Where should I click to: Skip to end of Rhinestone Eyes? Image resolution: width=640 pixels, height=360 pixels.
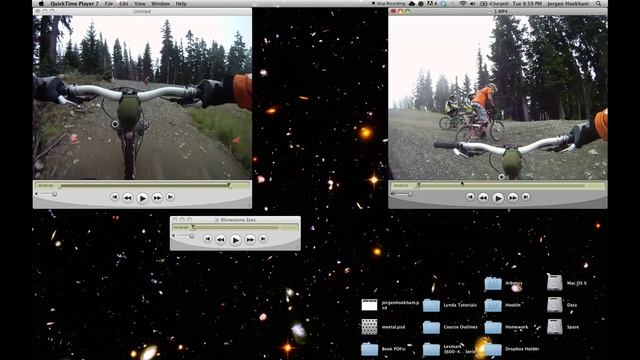263,239
